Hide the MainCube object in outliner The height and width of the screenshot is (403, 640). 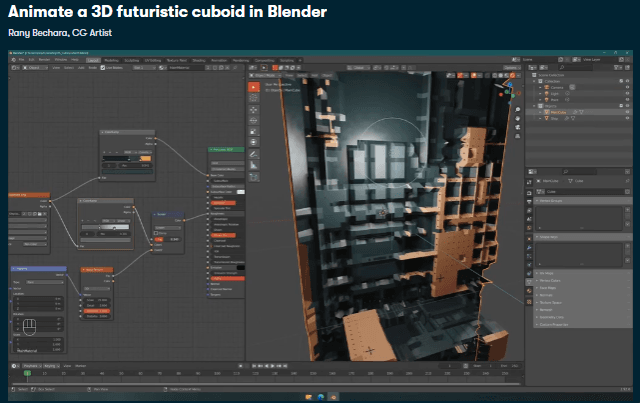tap(627, 112)
